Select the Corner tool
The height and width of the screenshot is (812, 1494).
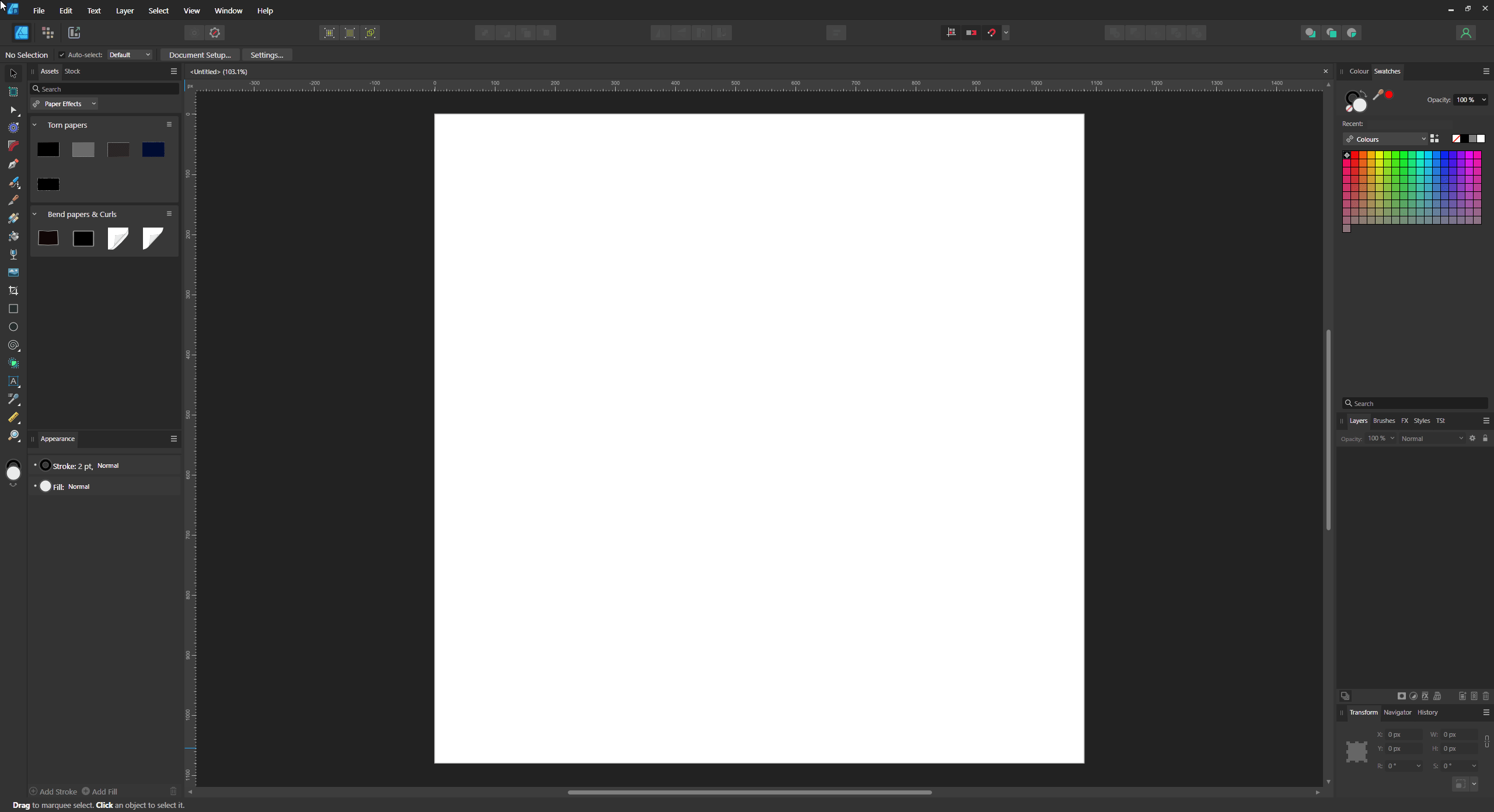13,146
